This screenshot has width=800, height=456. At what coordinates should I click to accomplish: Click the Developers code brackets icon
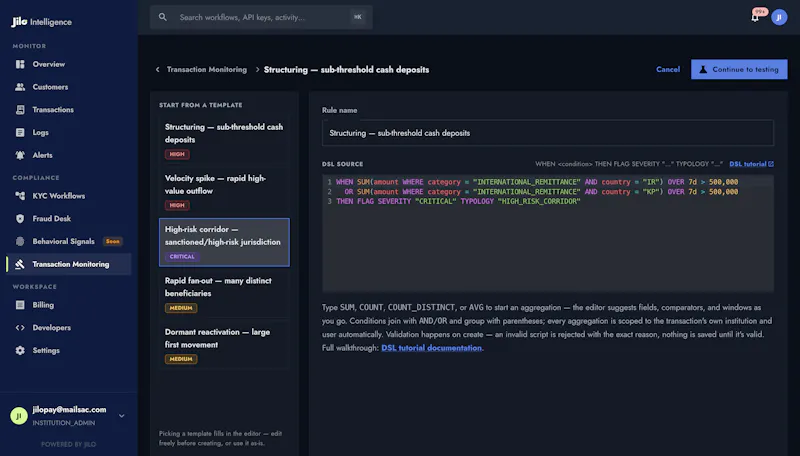20,327
